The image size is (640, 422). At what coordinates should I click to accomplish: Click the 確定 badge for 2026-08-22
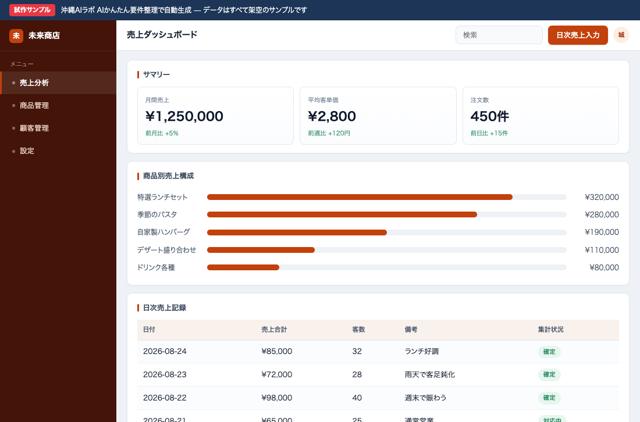(549, 398)
